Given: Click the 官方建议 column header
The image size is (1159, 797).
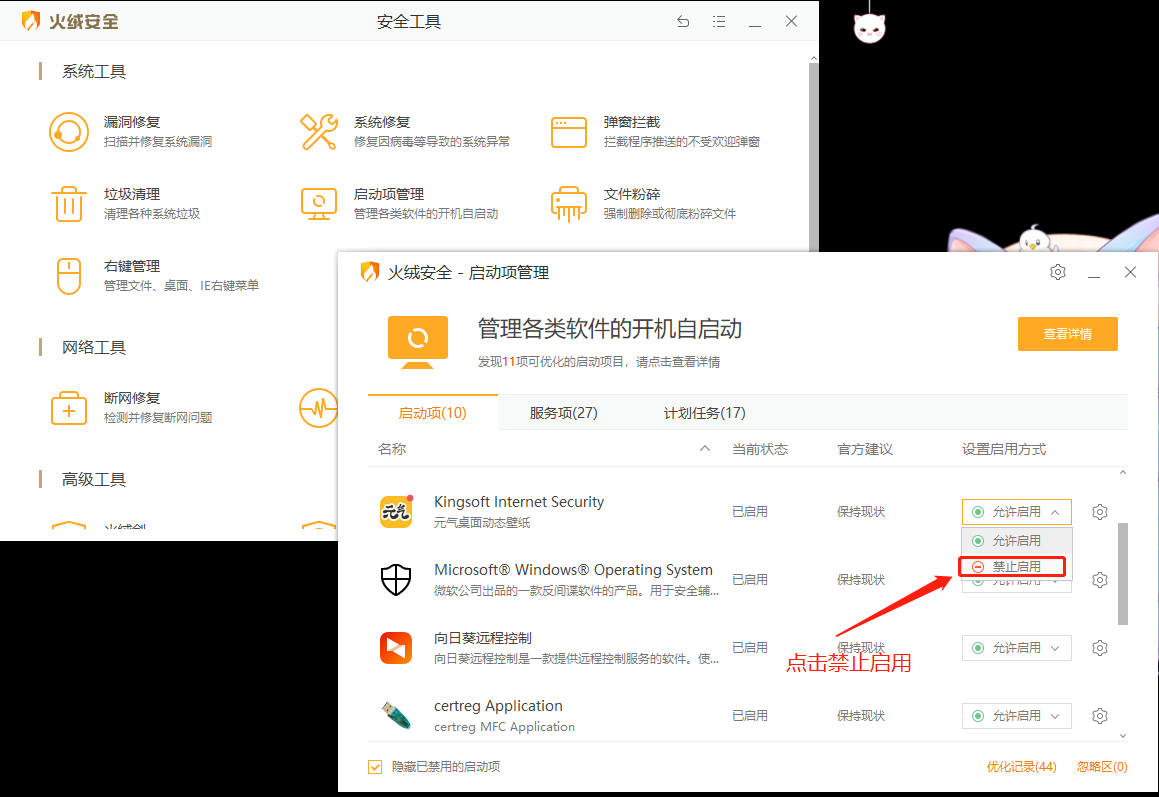Looking at the screenshot, I should [x=865, y=449].
